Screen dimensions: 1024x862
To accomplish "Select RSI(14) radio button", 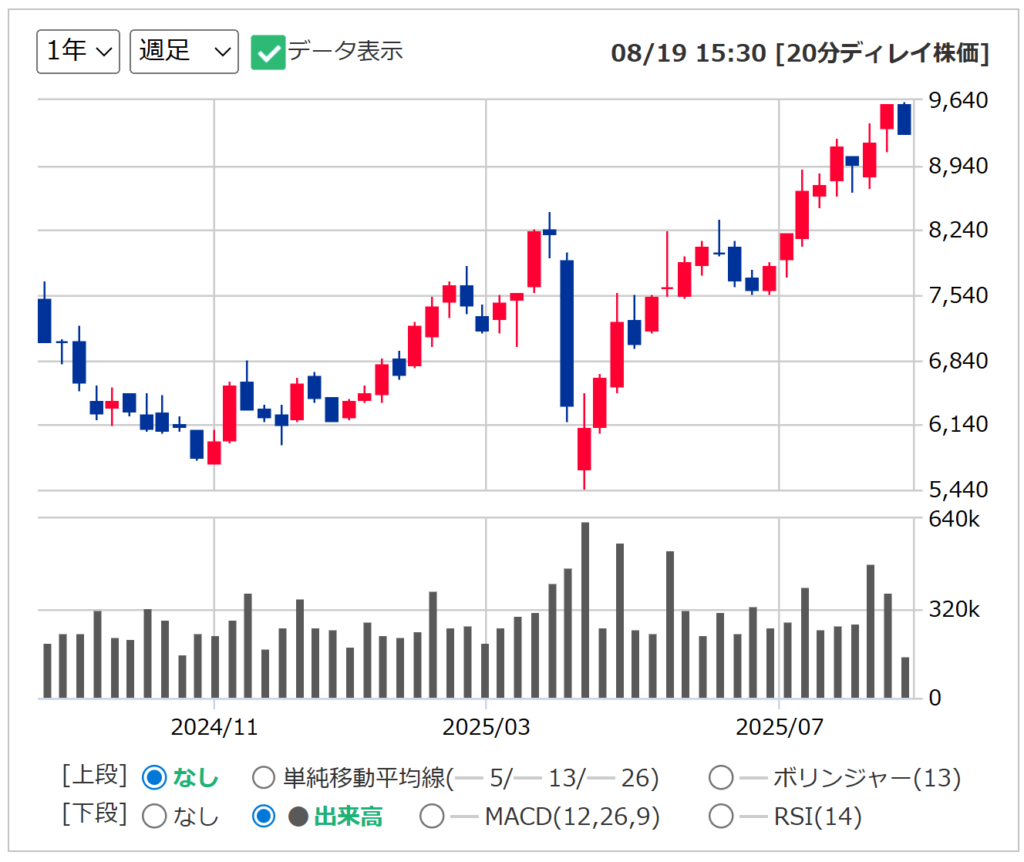I will coord(721,816).
